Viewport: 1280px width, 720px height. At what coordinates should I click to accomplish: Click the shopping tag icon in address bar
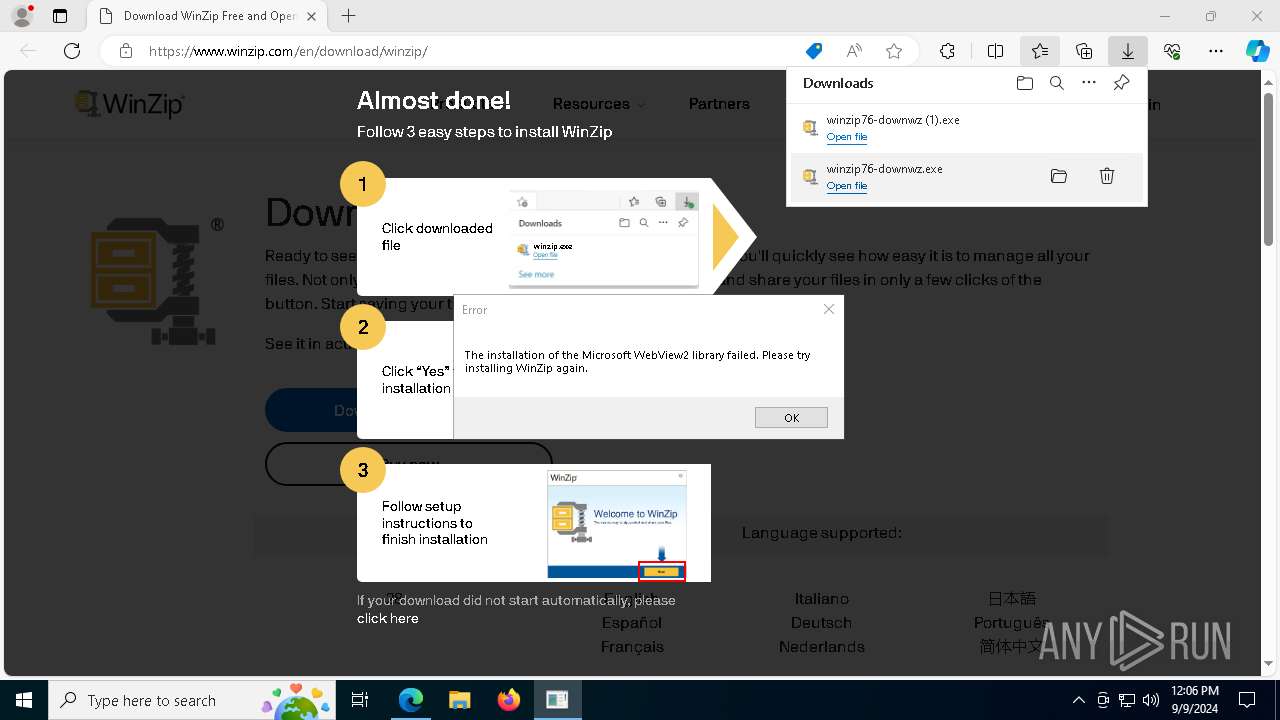point(814,51)
